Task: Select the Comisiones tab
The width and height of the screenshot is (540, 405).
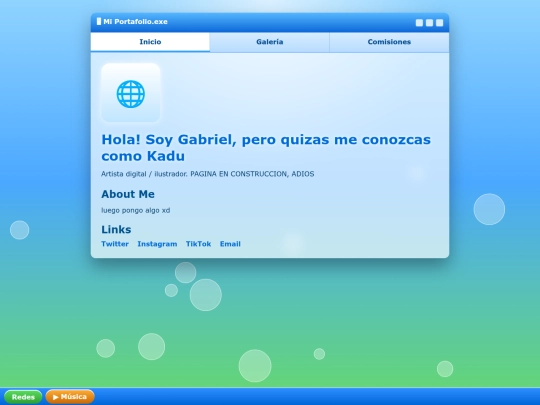Action: tap(389, 42)
